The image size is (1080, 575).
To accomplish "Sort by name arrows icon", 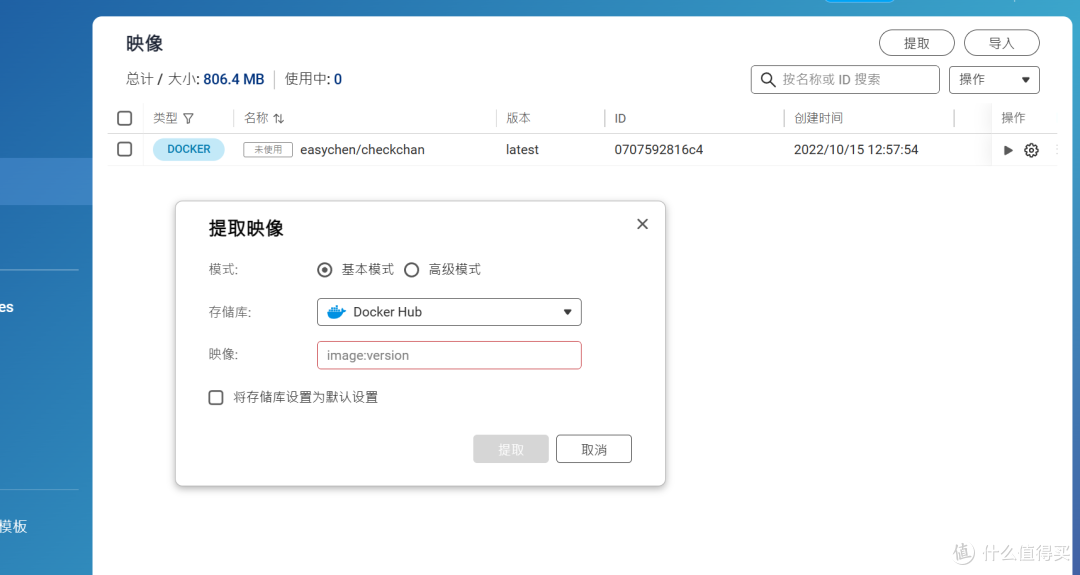I will 278,118.
